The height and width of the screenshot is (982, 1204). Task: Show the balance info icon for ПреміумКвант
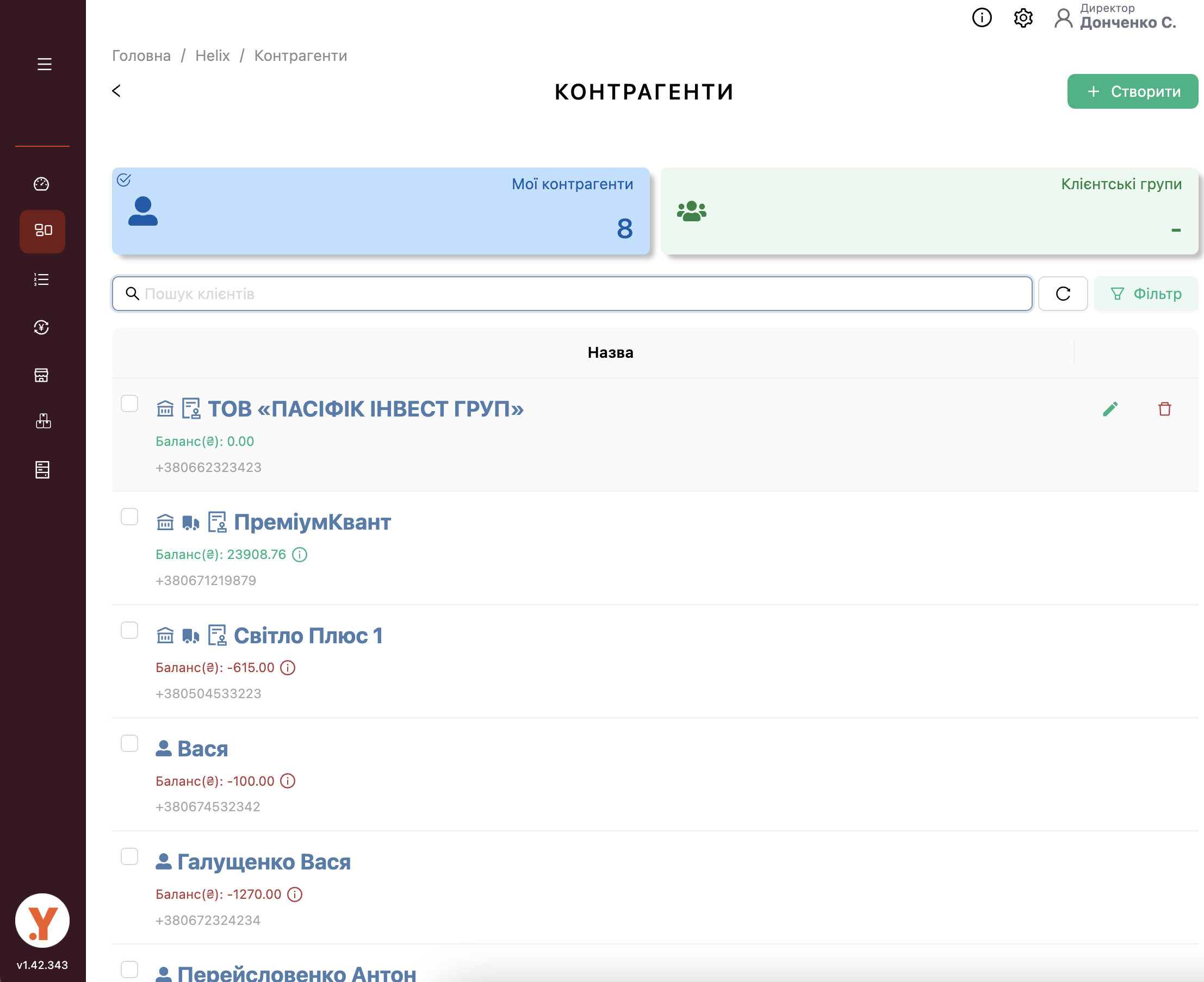click(x=299, y=555)
